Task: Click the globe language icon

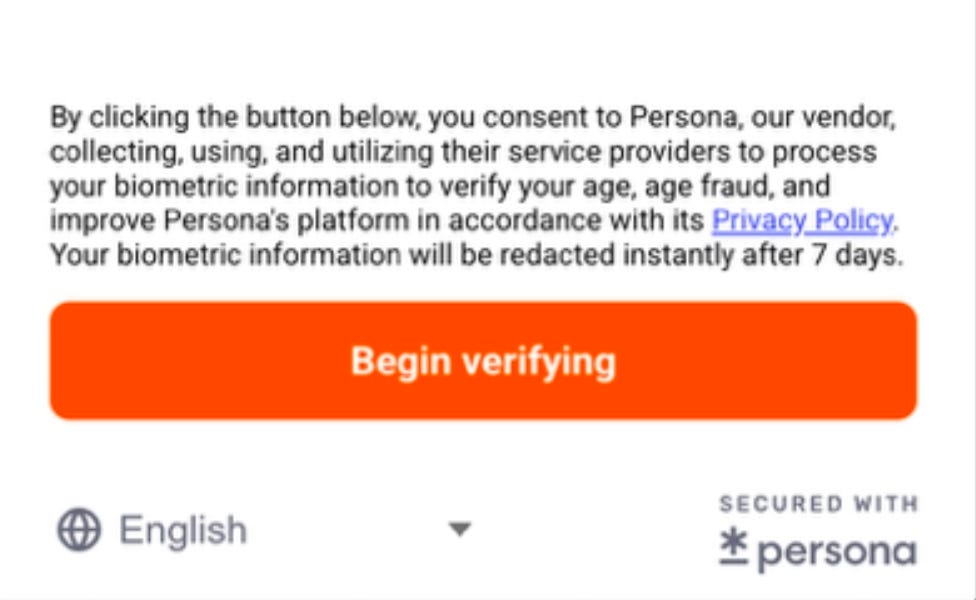Action: click(x=79, y=530)
